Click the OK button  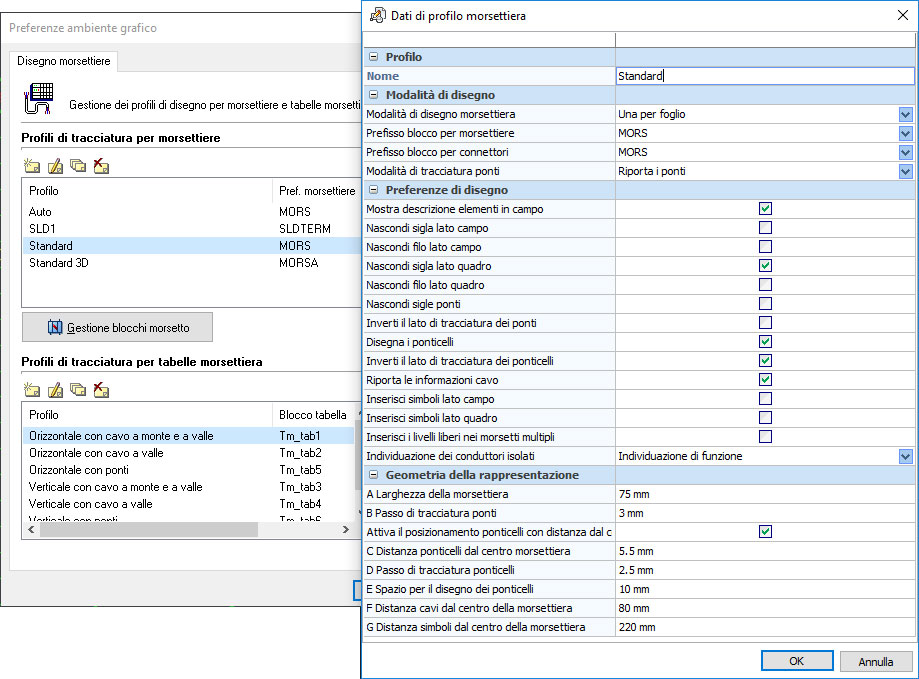tap(797, 661)
